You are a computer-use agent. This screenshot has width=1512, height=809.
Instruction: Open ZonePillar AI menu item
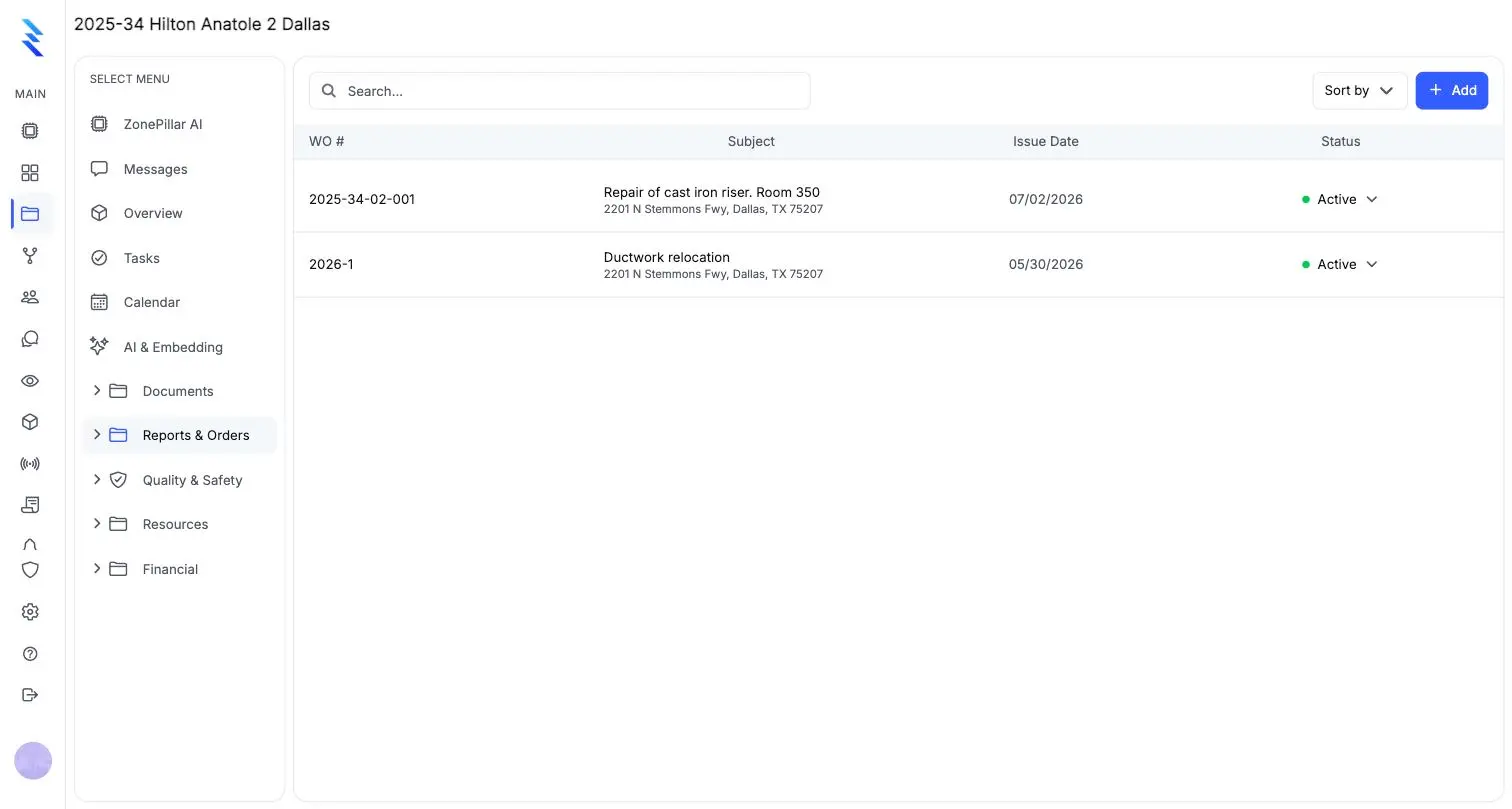pyautogui.click(x=179, y=124)
